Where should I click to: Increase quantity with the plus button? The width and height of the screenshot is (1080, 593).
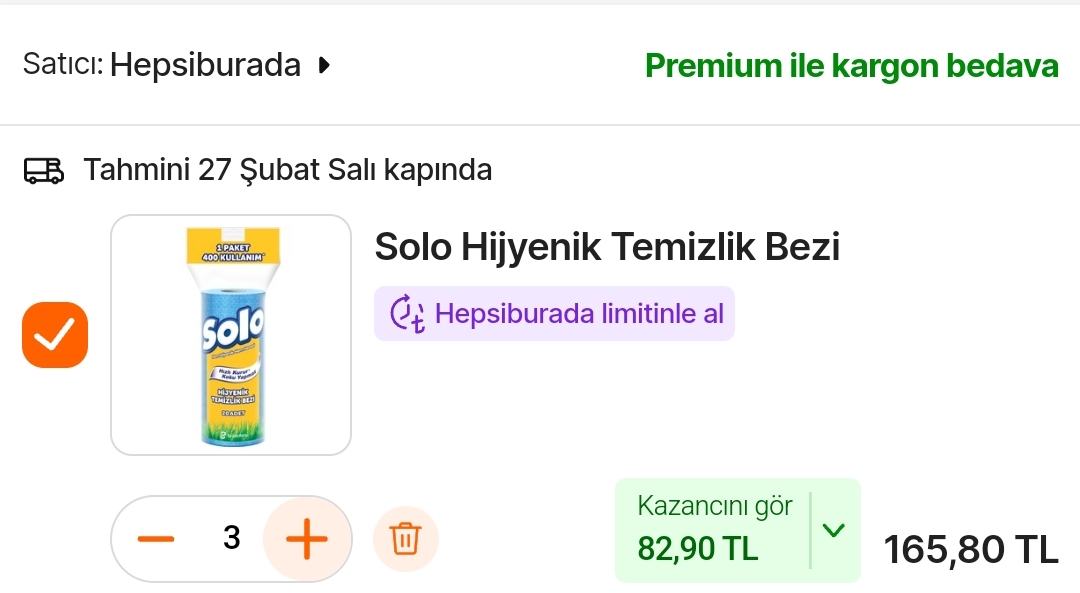(x=307, y=540)
